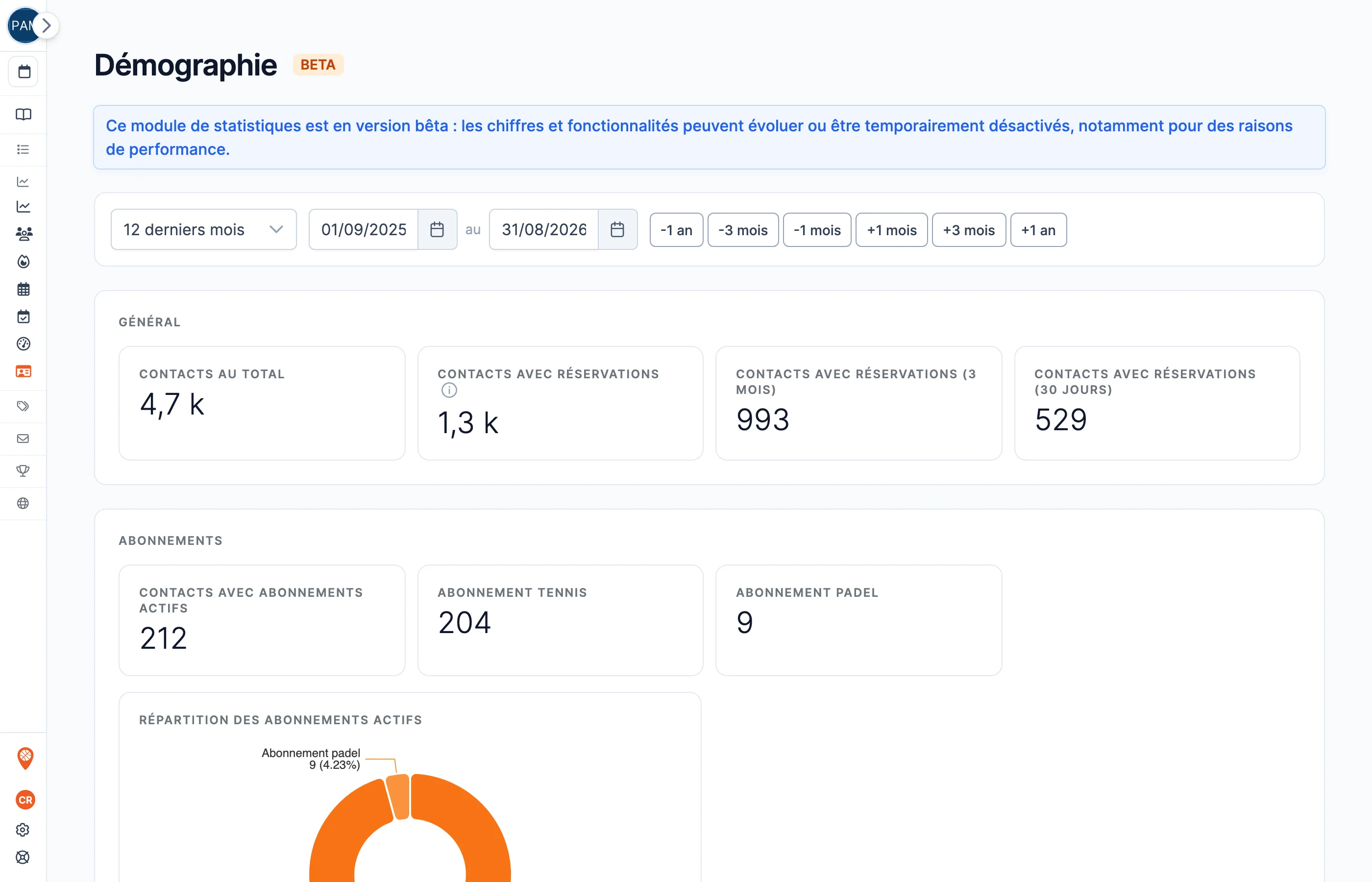
Task: Open the orange ID card icon
Action: (x=24, y=372)
